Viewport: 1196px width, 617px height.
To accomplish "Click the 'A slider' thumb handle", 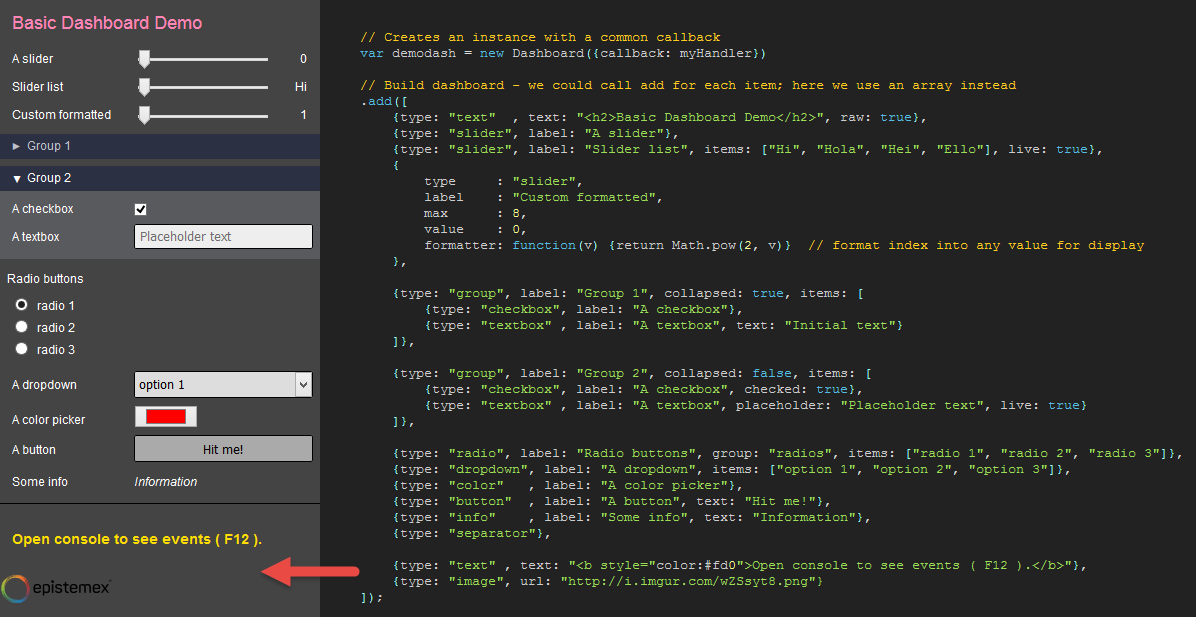I will [x=143, y=59].
